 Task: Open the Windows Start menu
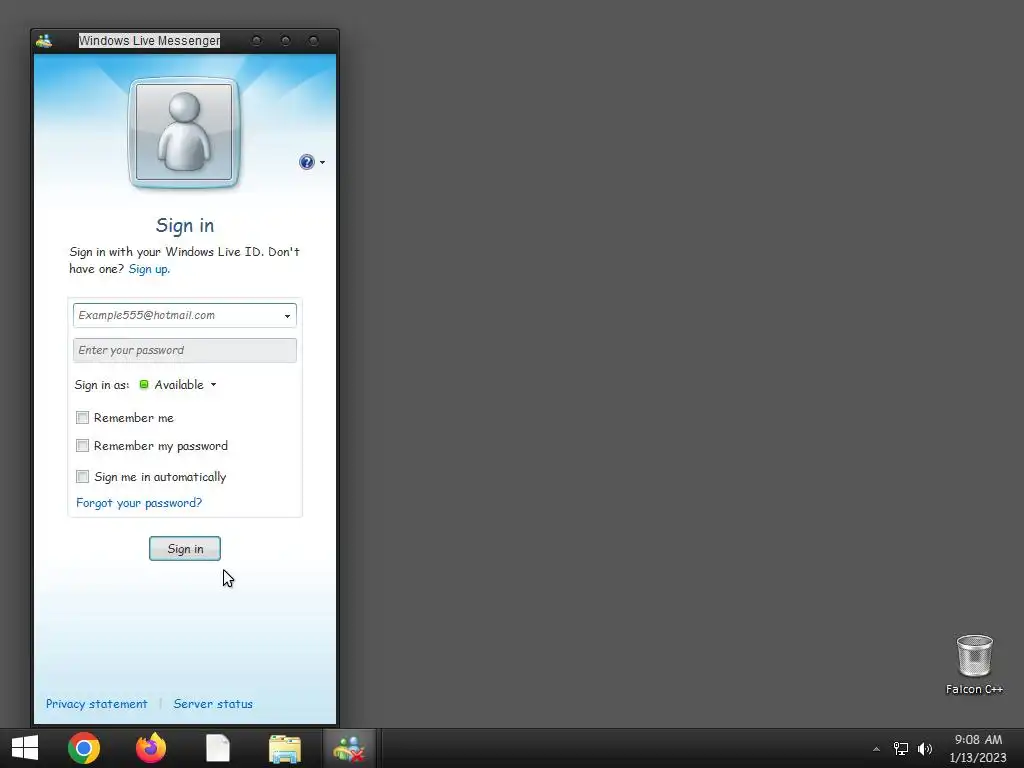[x=25, y=748]
